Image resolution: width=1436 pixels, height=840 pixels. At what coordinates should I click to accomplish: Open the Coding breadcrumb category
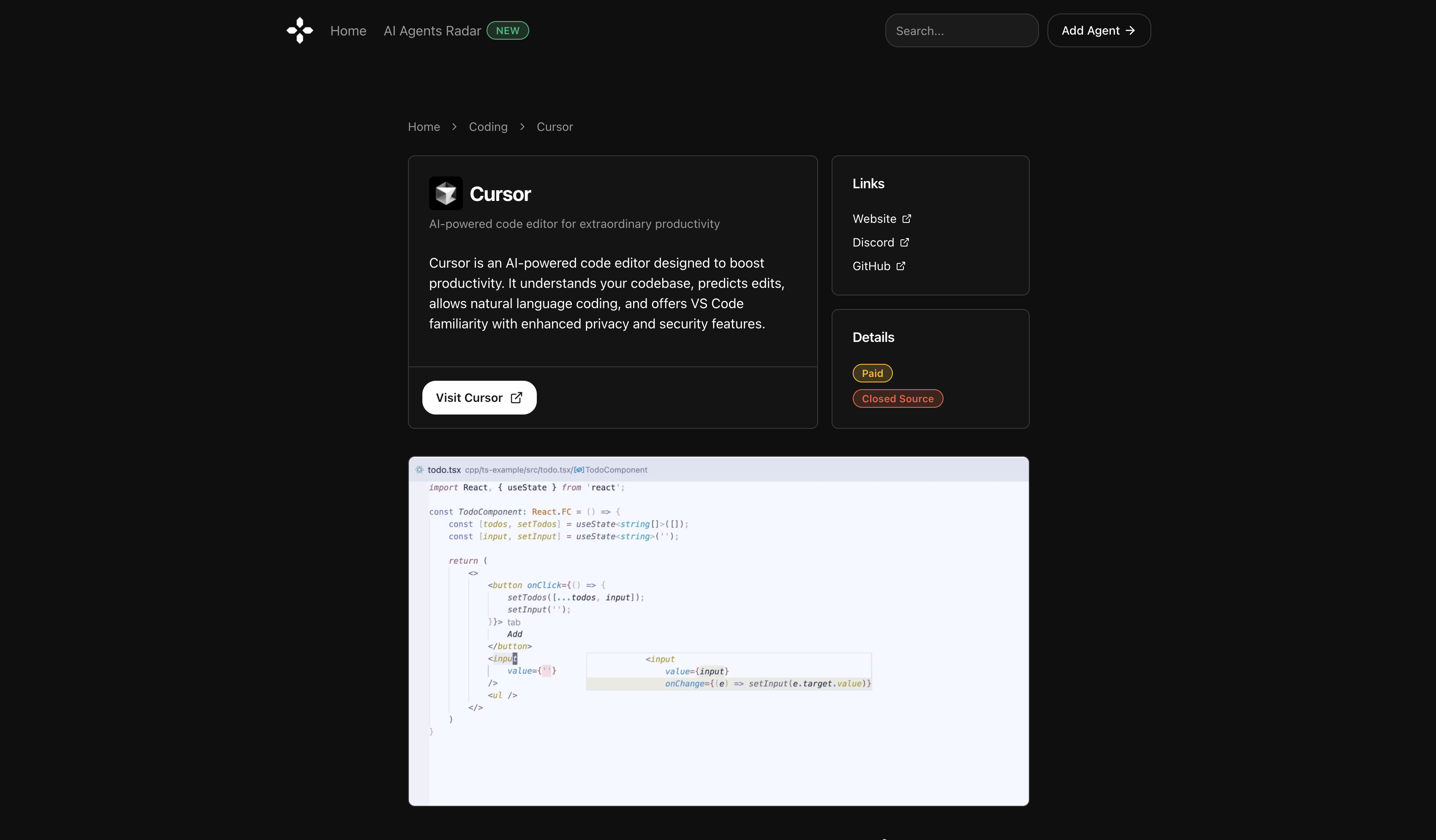coord(488,127)
